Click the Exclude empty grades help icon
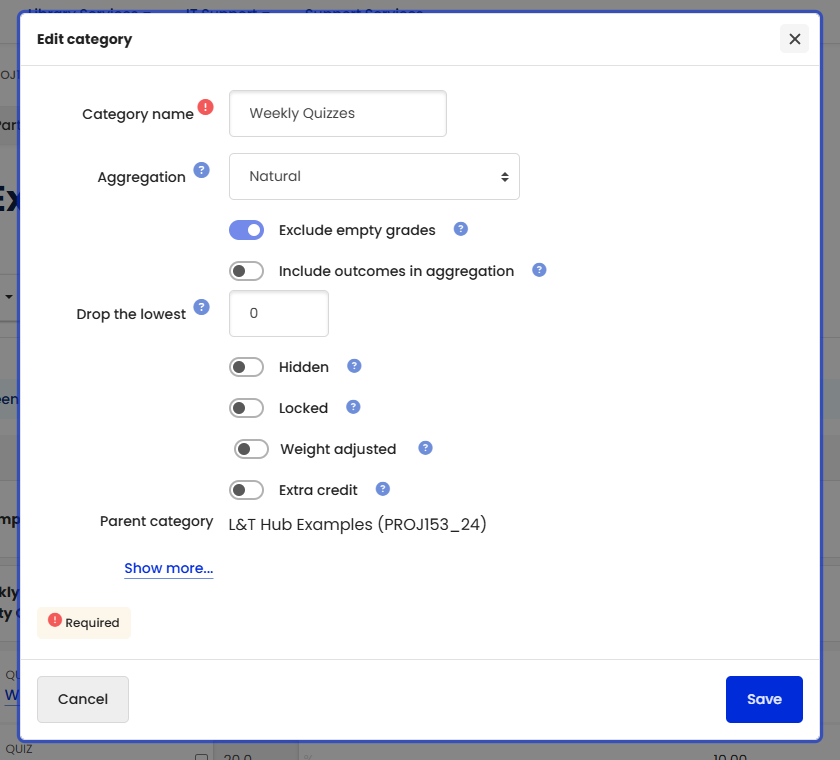This screenshot has width=840, height=760. tap(460, 229)
